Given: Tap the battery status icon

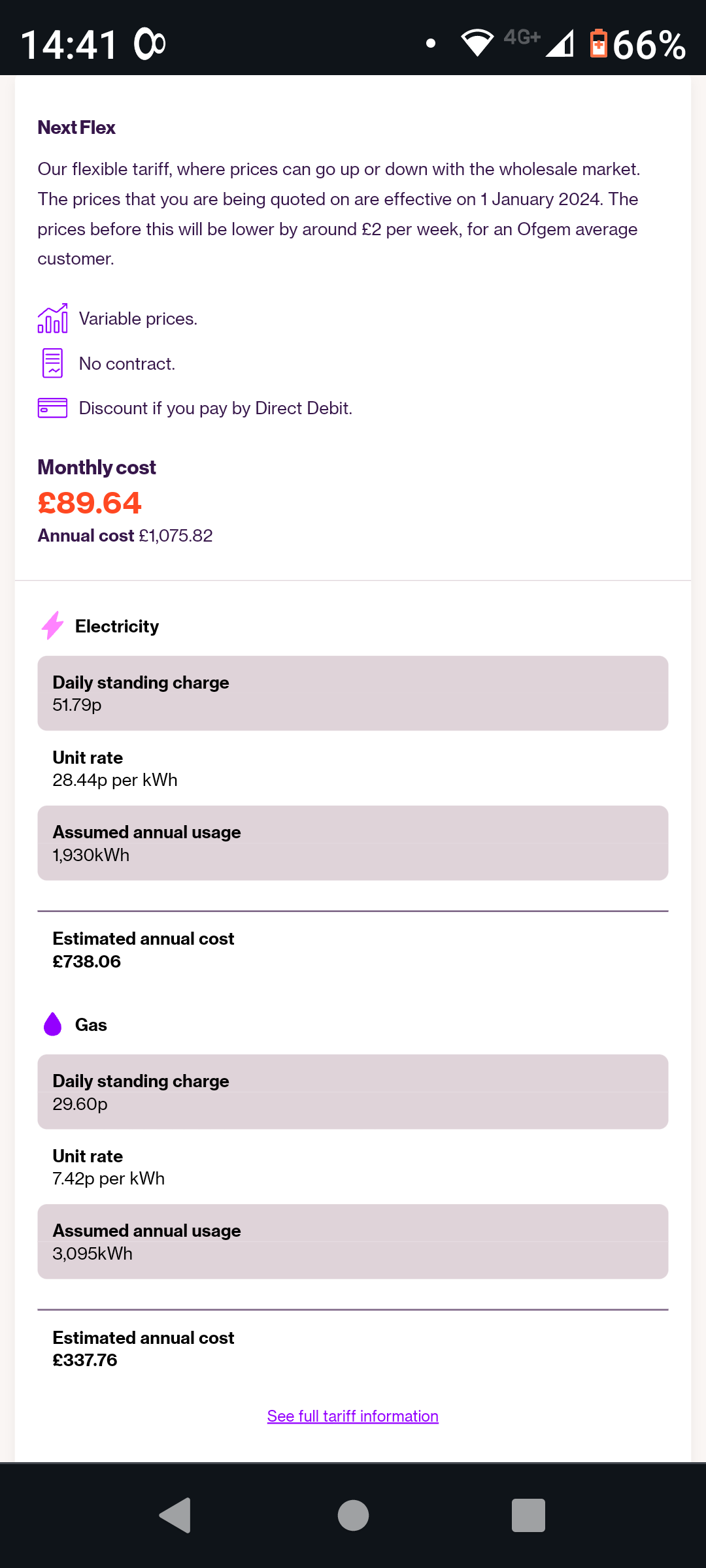Looking at the screenshot, I should [x=598, y=44].
